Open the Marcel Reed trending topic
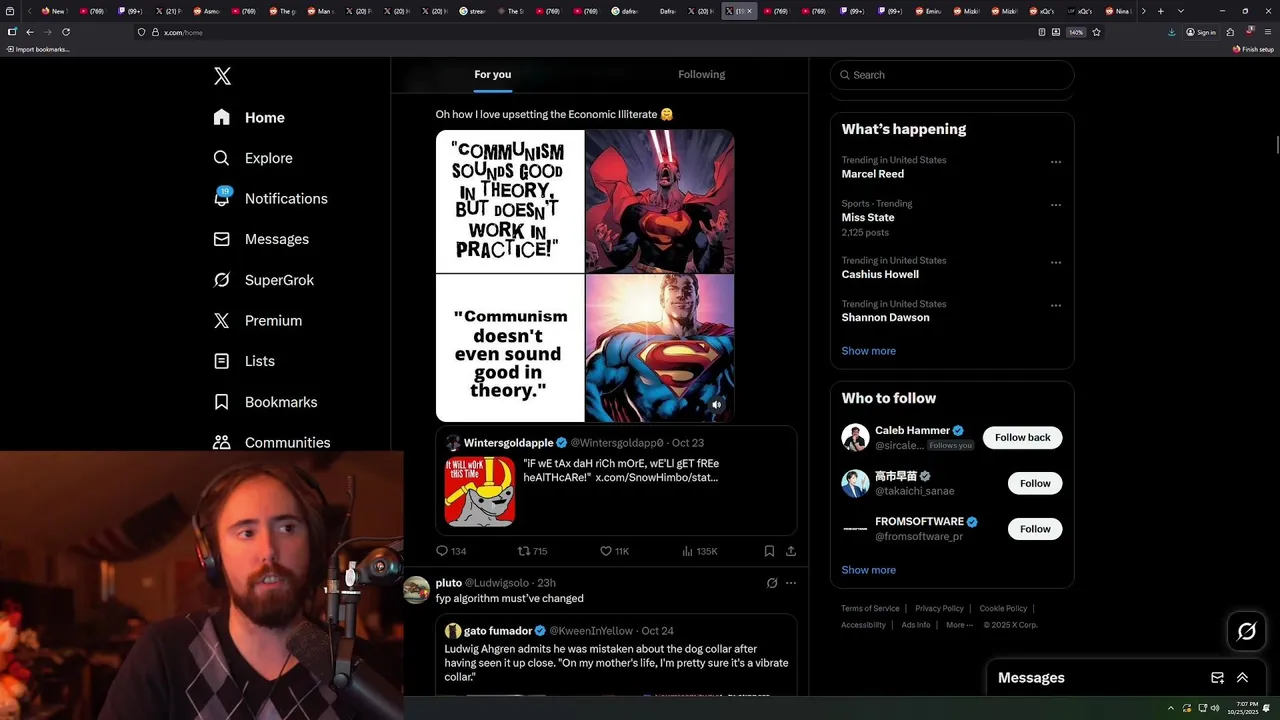Viewport: 1280px width, 720px height. pos(872,174)
